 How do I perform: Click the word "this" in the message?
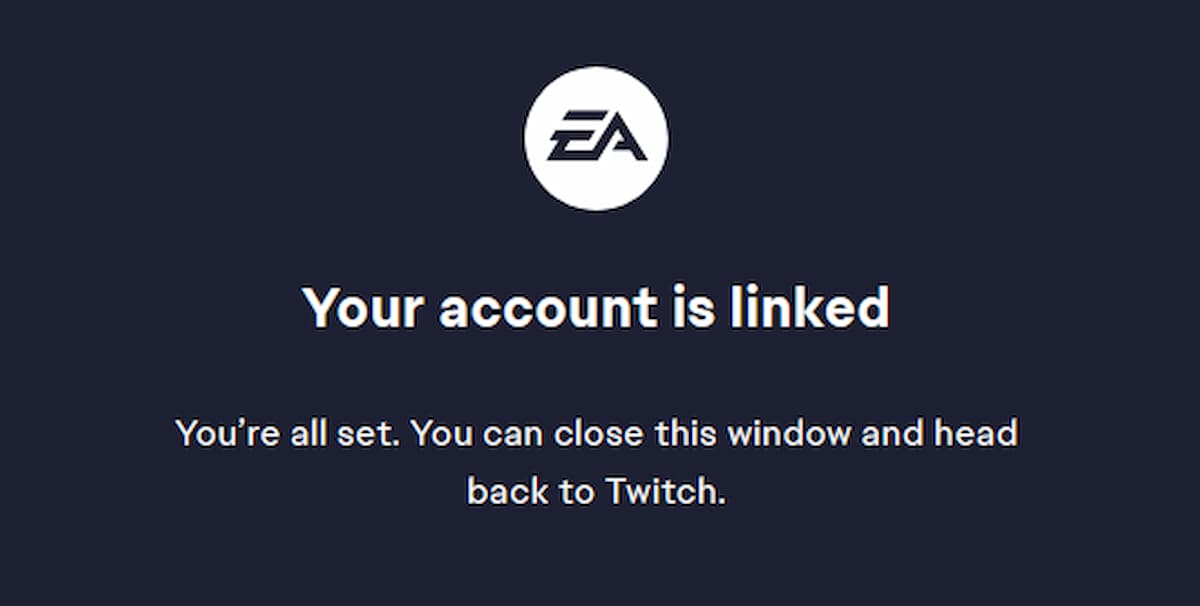coord(686,433)
